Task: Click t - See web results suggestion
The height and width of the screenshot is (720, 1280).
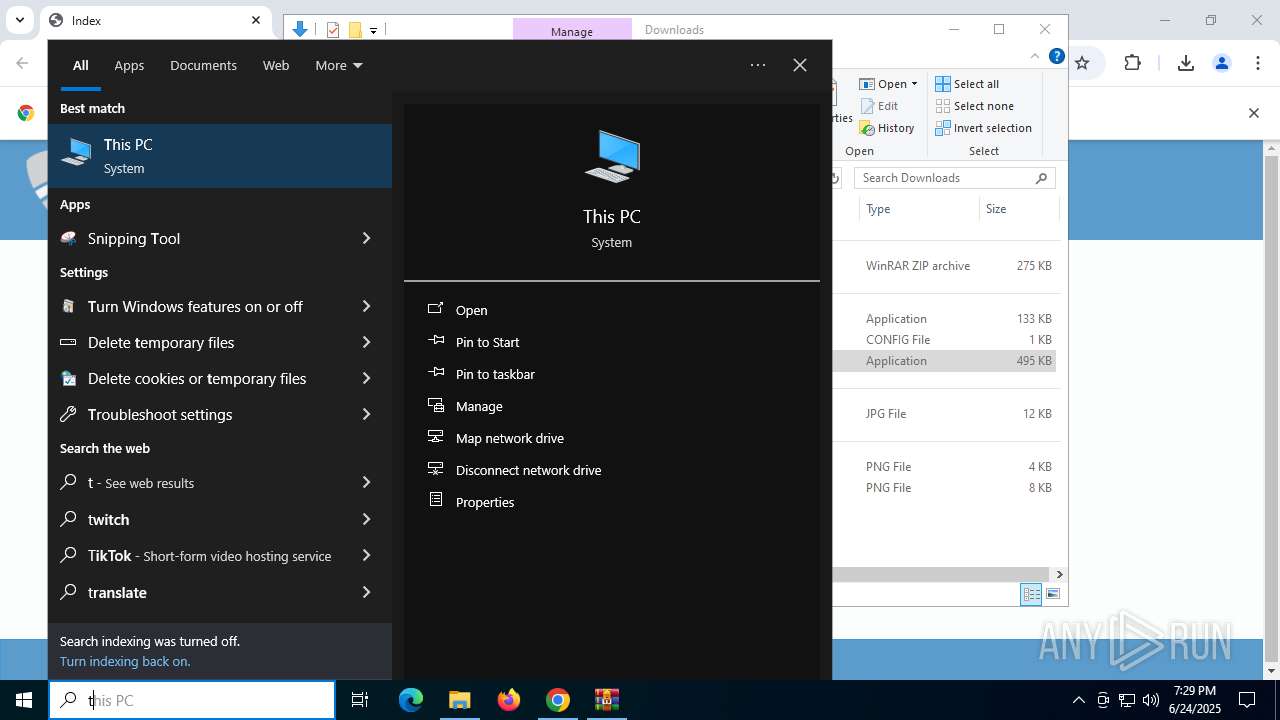Action: [x=220, y=483]
